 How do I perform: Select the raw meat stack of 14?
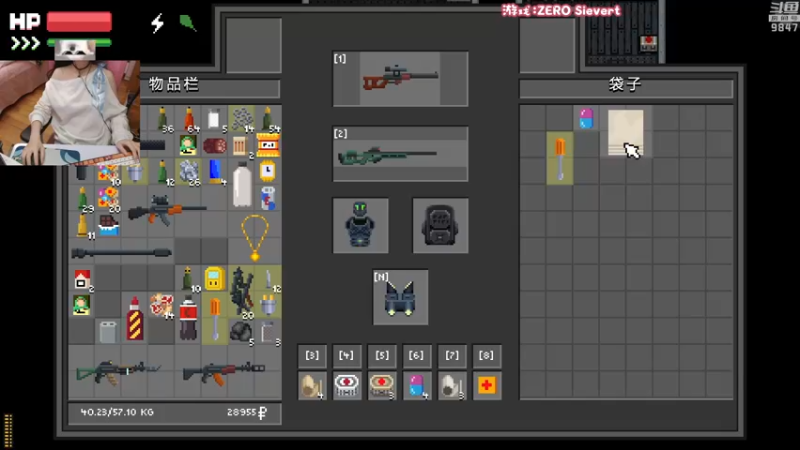point(162,305)
